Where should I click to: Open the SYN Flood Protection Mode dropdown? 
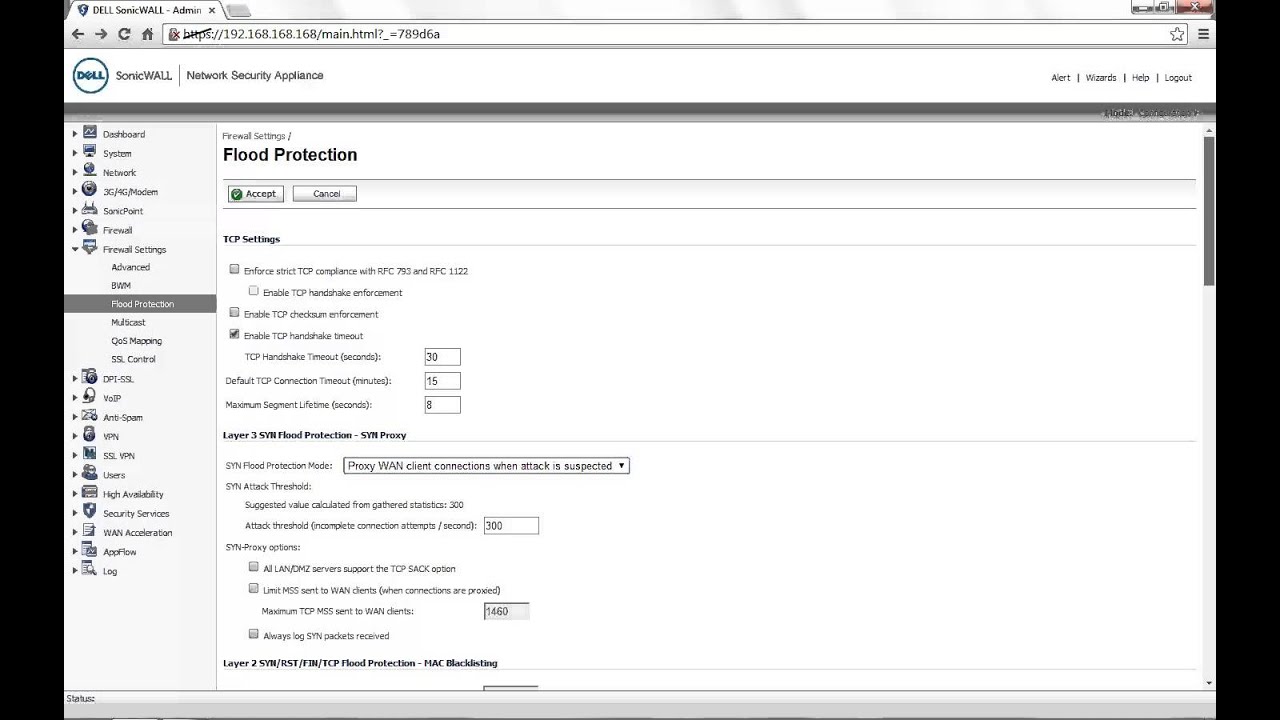[x=486, y=466]
